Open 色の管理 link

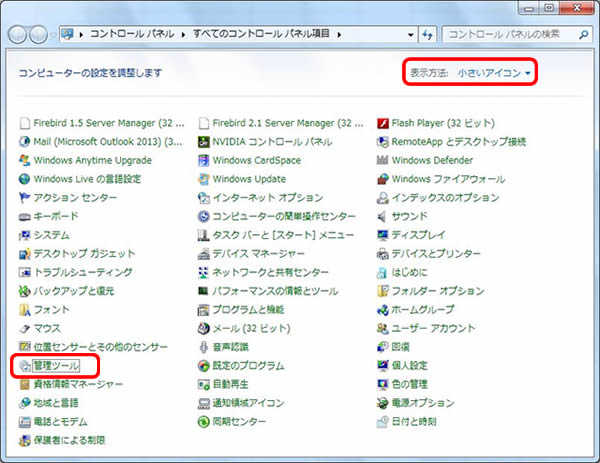coord(409,384)
